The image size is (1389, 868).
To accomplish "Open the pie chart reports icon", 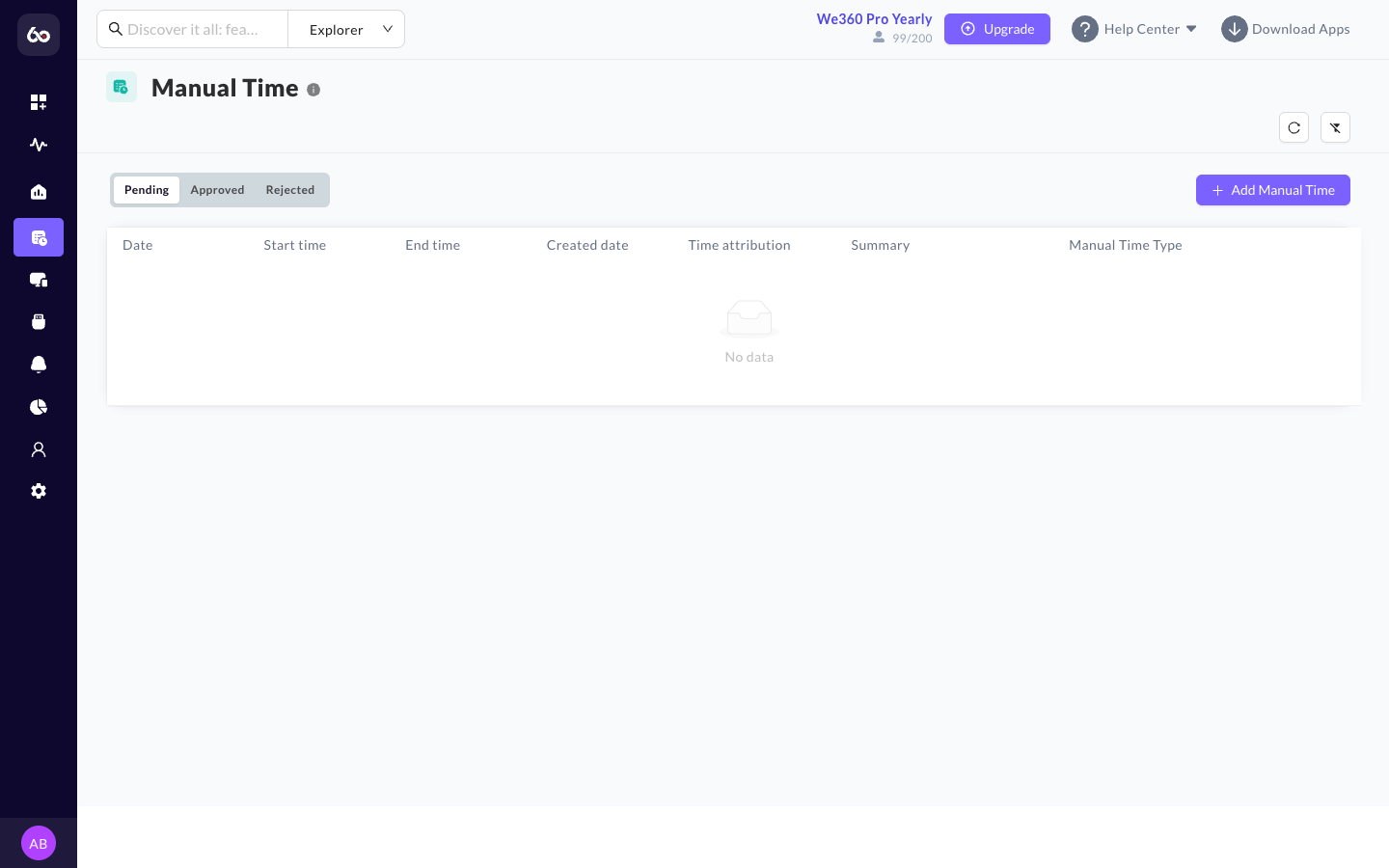I will 39,407.
